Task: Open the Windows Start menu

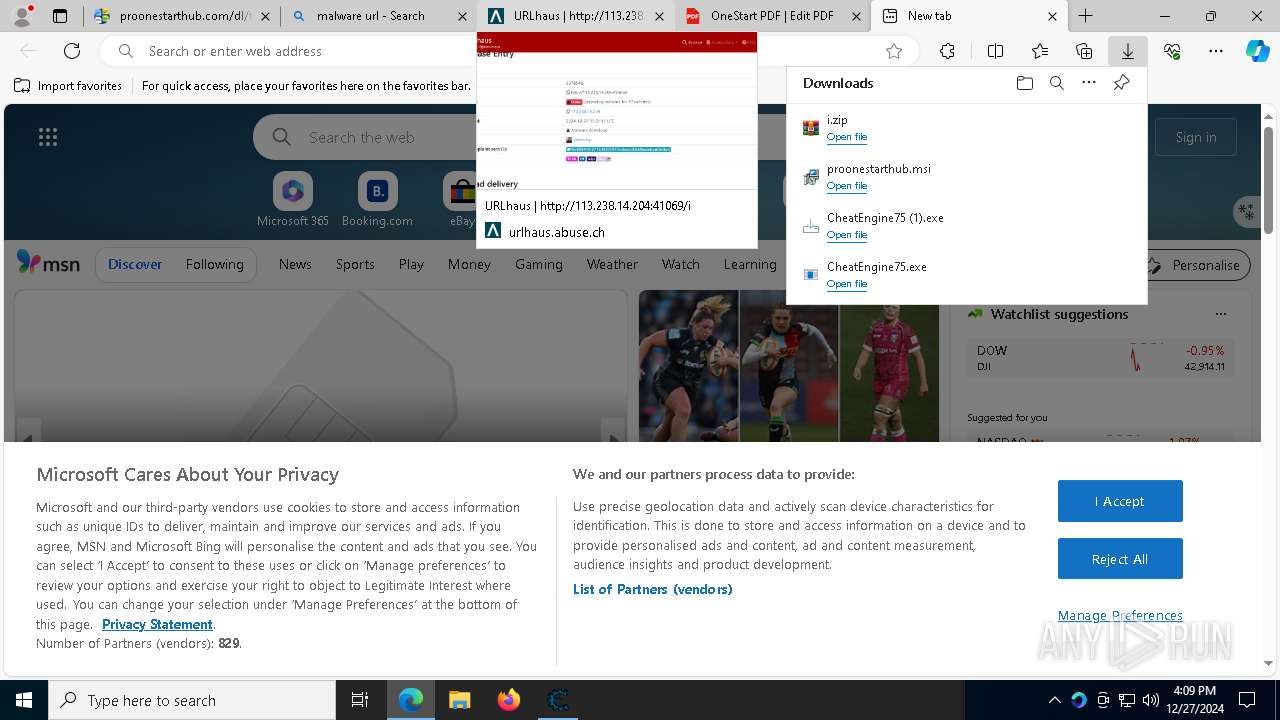Action: pyautogui.click(x=24, y=700)
